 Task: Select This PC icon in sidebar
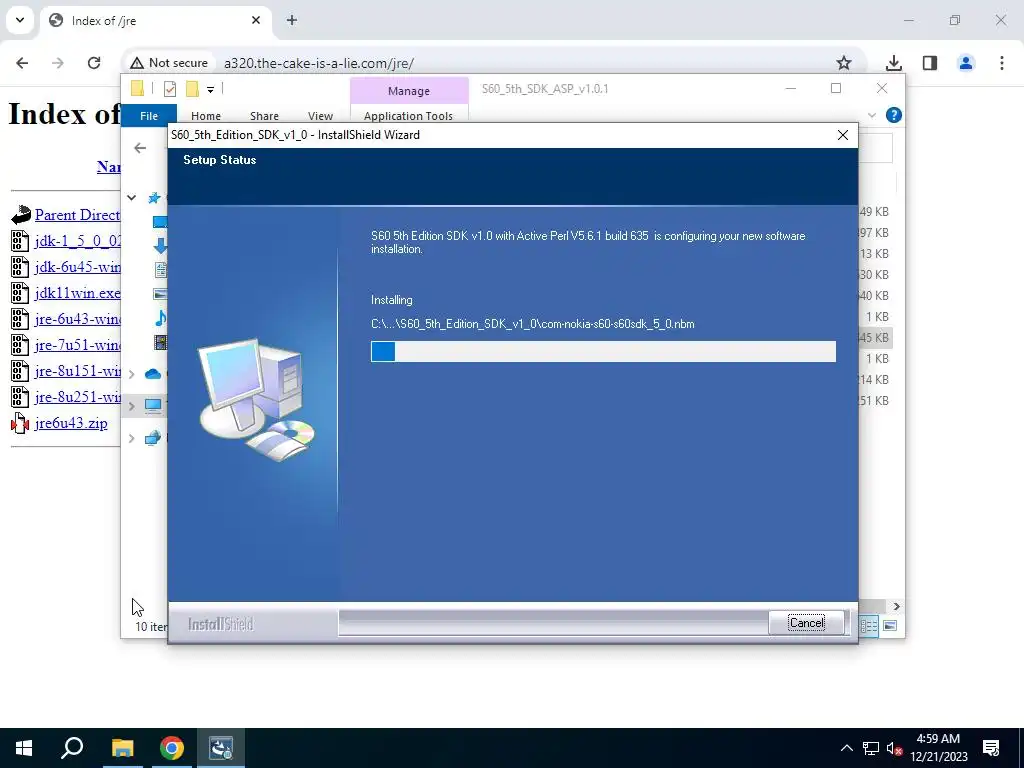tap(153, 406)
